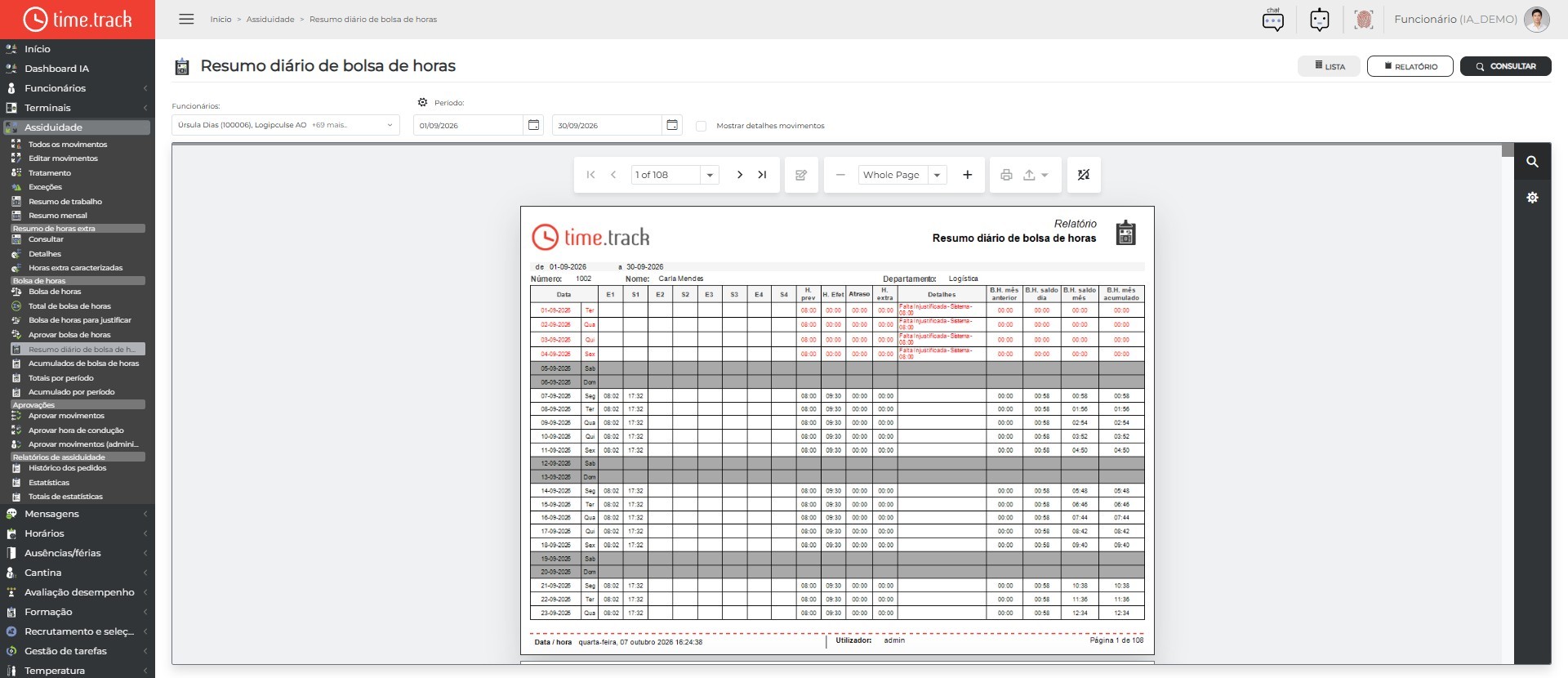1568x678 pixels.
Task: Open the user profile avatar
Action: point(1536,20)
